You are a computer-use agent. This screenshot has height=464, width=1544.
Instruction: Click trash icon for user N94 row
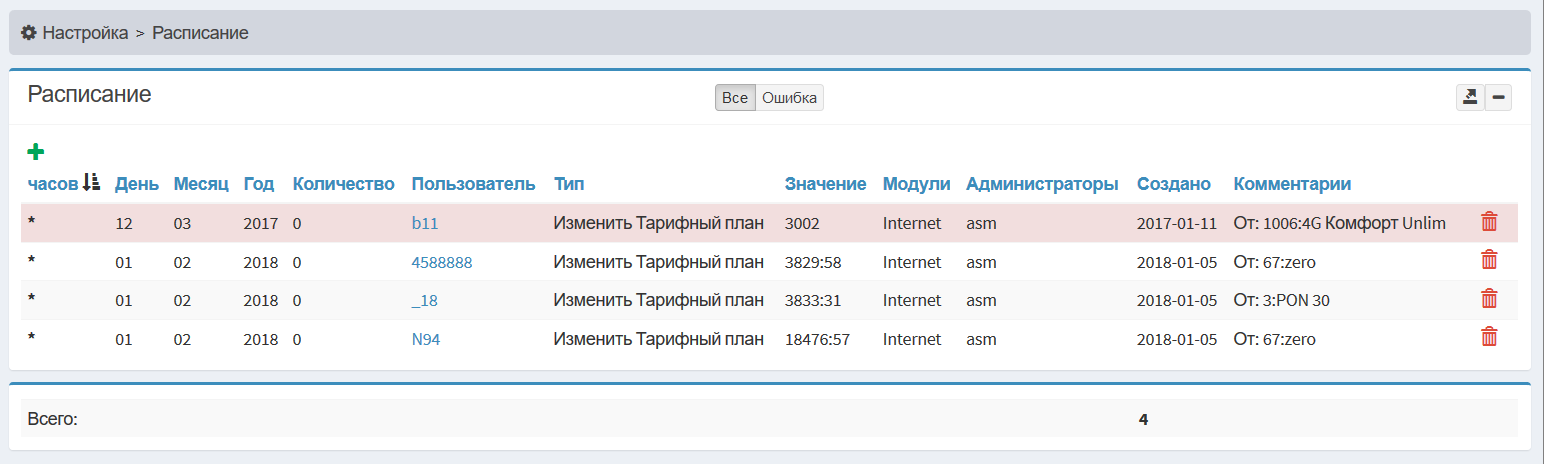(1489, 337)
